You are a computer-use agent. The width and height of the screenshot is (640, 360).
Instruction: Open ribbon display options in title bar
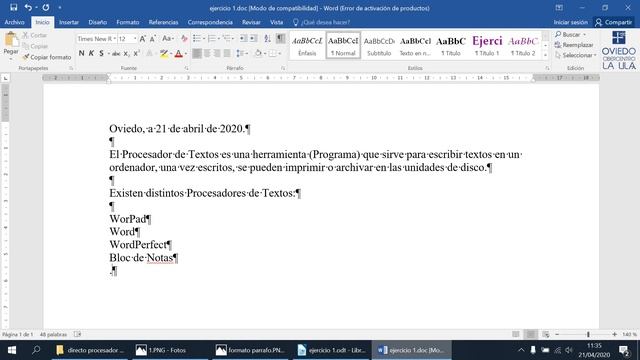click(559, 8)
